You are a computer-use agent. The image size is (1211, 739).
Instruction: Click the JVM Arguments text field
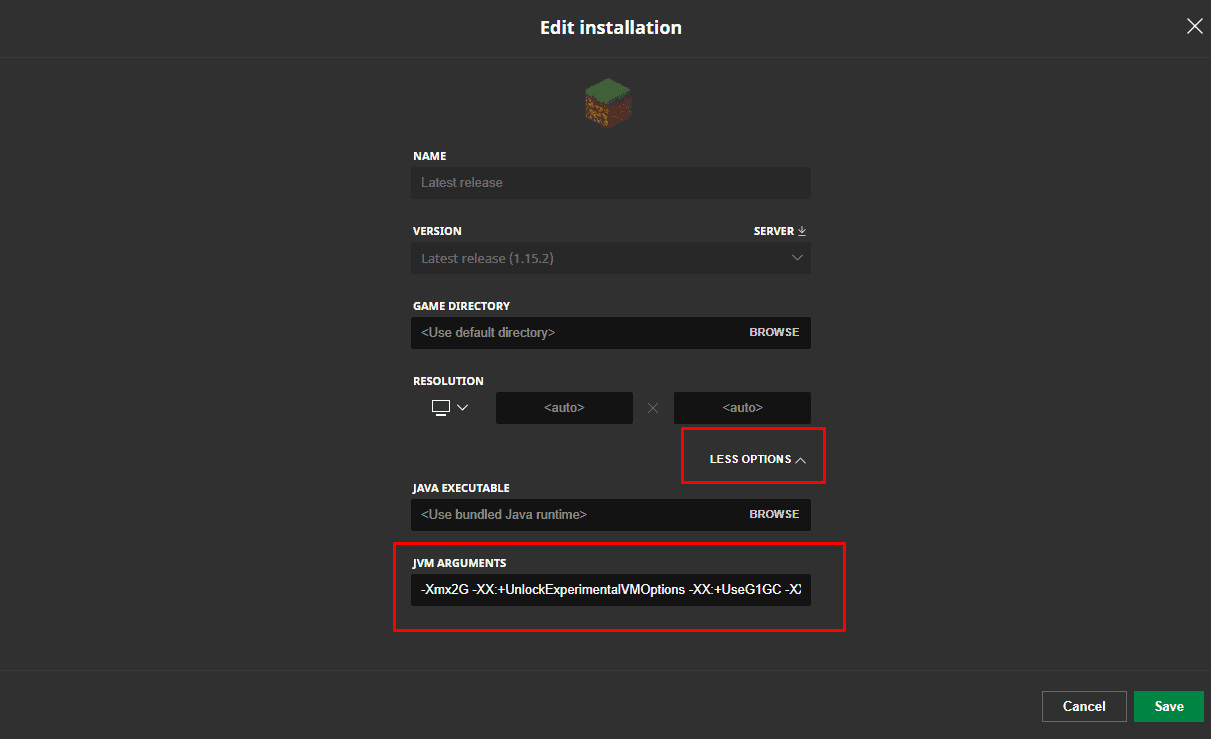(x=611, y=590)
